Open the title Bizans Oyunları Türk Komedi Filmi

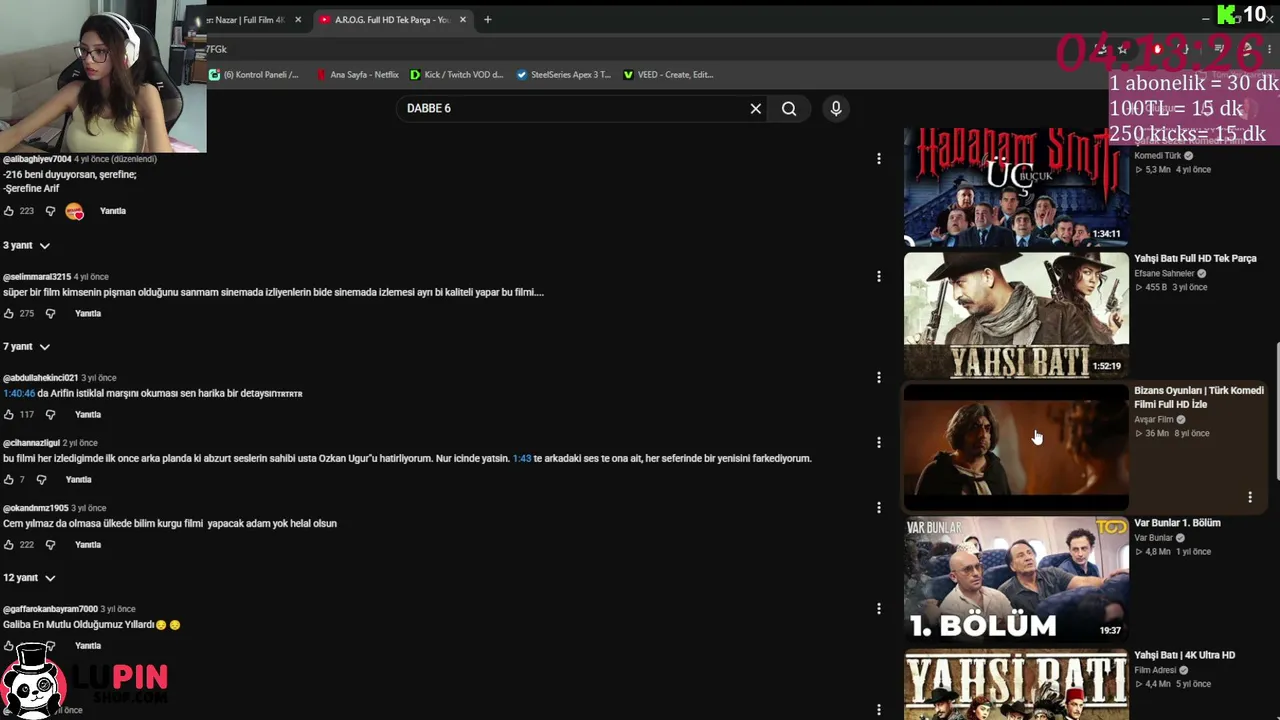click(x=1199, y=398)
